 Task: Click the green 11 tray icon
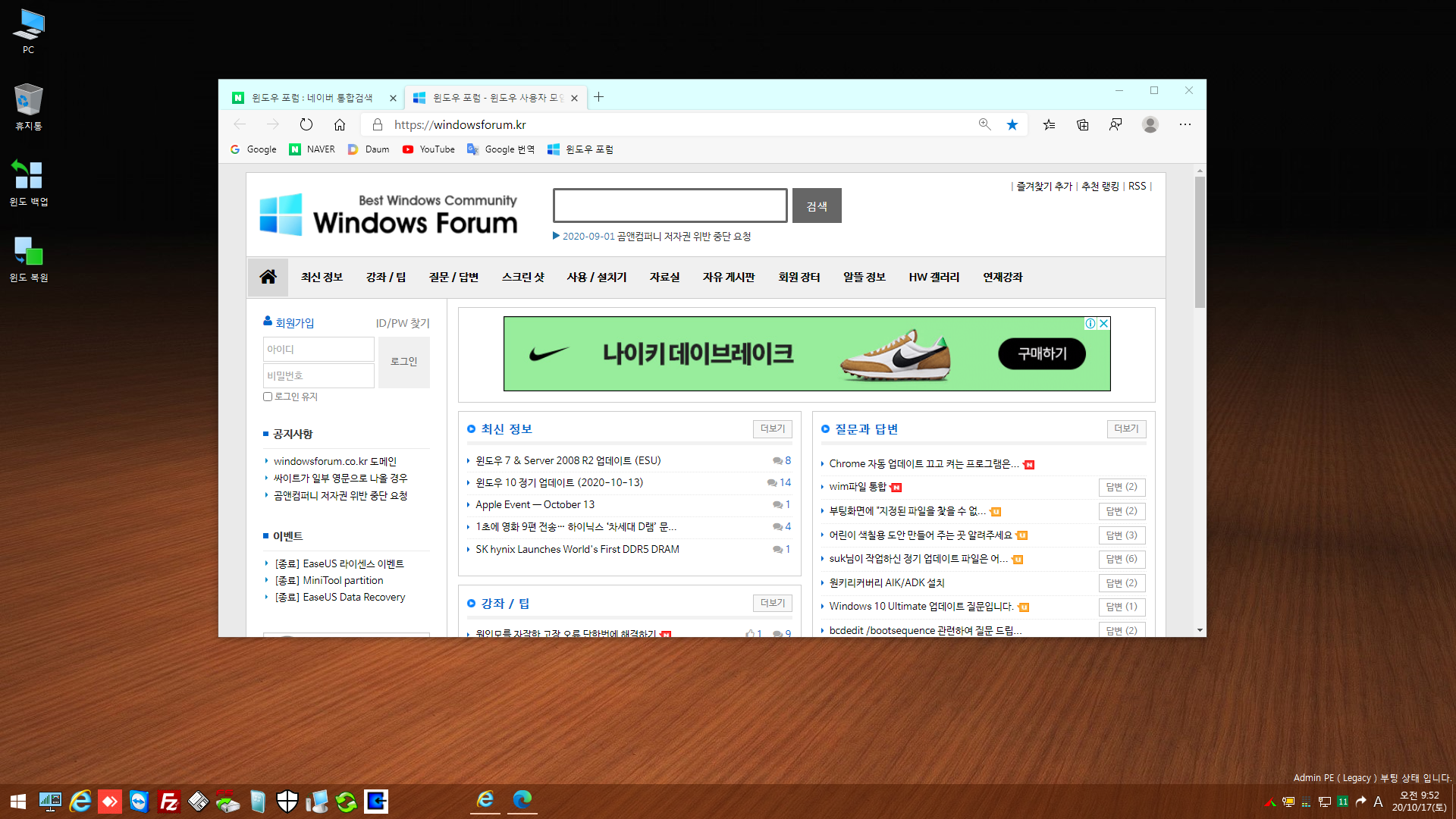point(1343,802)
